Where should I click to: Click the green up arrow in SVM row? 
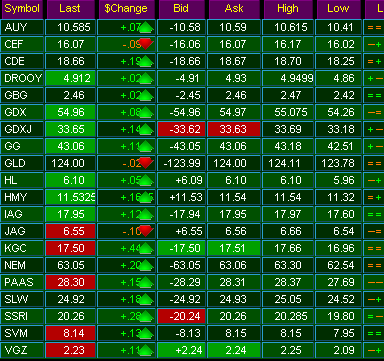tap(146, 333)
